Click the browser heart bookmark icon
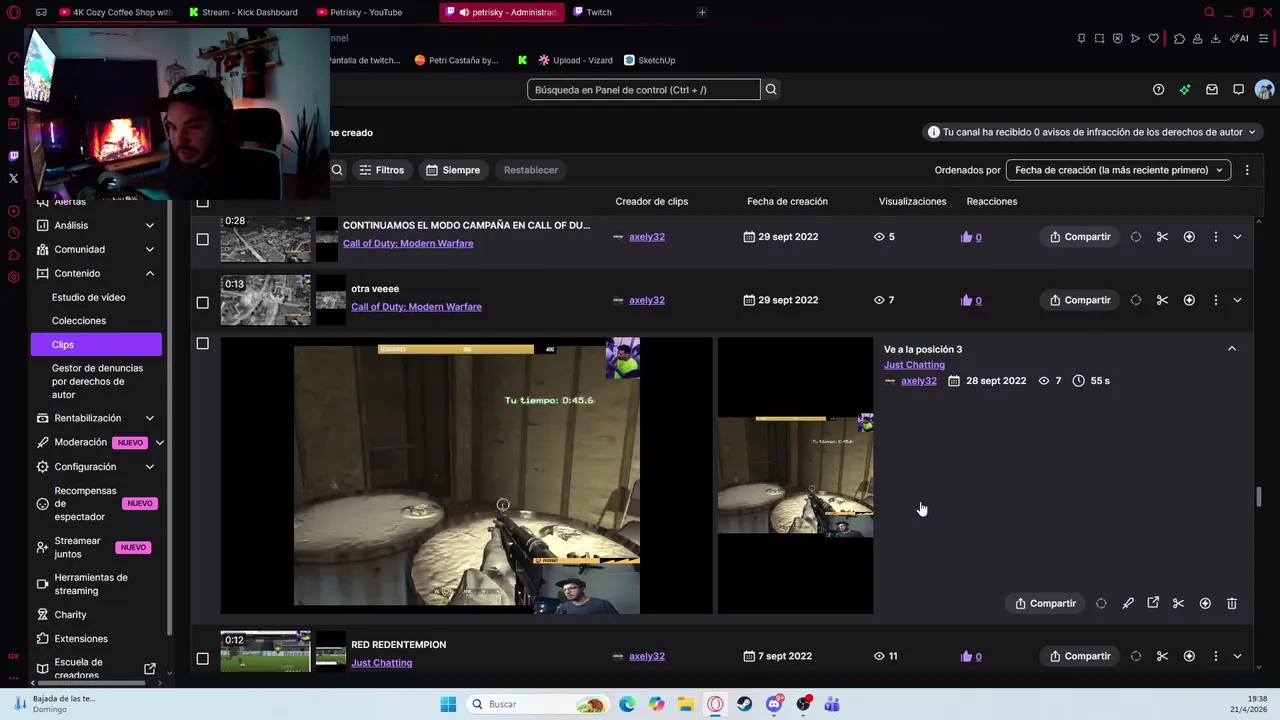 pyautogui.click(x=1153, y=39)
